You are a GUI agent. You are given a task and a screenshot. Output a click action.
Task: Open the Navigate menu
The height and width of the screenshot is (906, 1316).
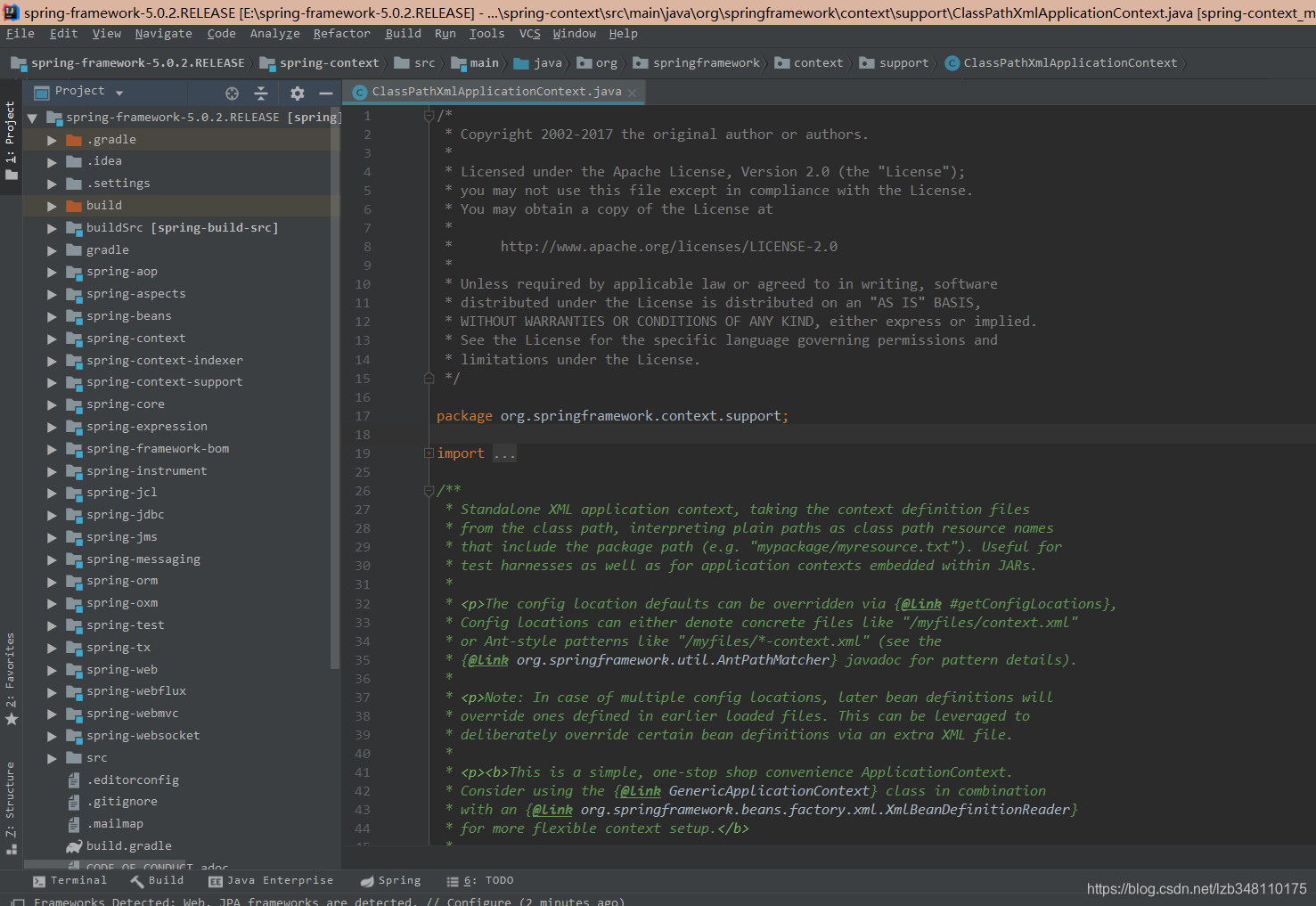click(x=163, y=34)
